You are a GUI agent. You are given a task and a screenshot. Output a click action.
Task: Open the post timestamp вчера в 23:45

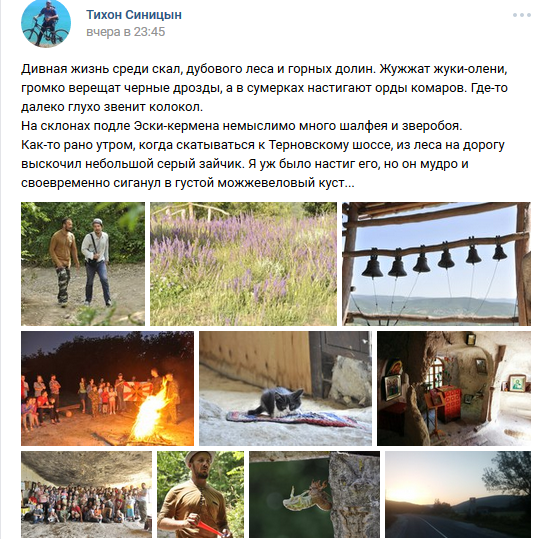126,32
